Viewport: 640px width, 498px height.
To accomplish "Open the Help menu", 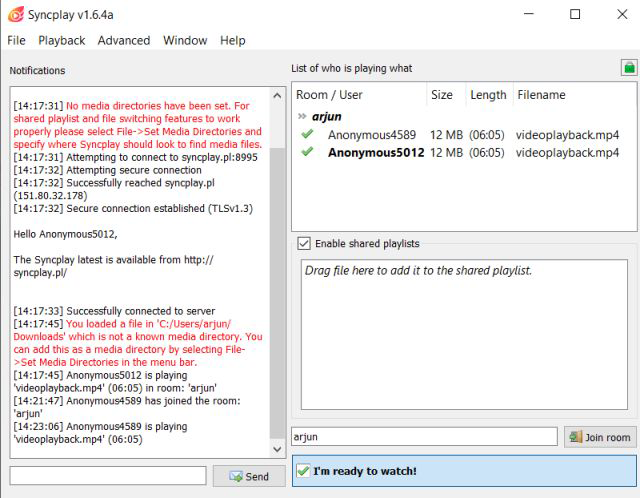I will click(x=233, y=40).
